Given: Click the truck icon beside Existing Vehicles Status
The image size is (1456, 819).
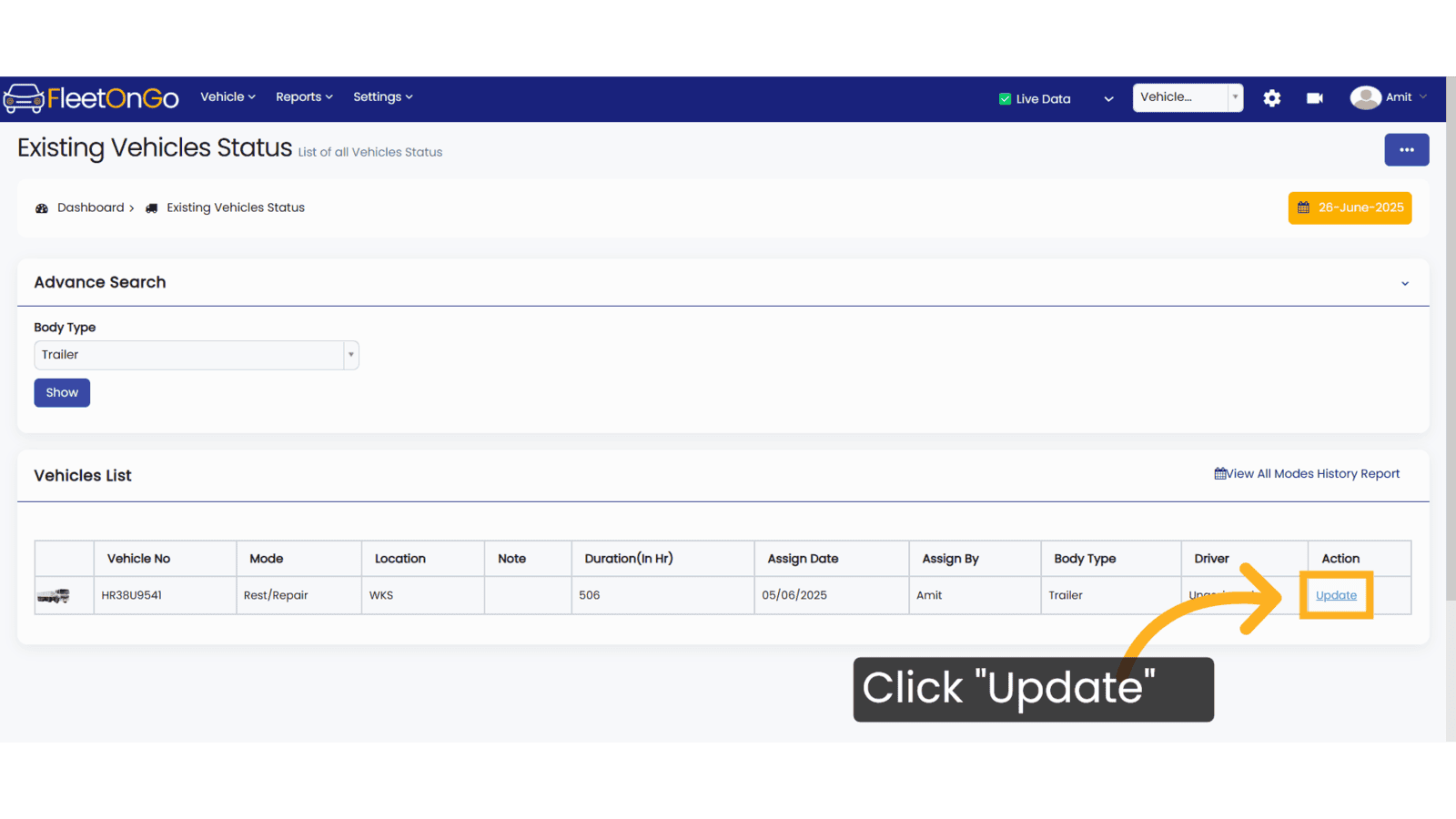Looking at the screenshot, I should point(152,208).
